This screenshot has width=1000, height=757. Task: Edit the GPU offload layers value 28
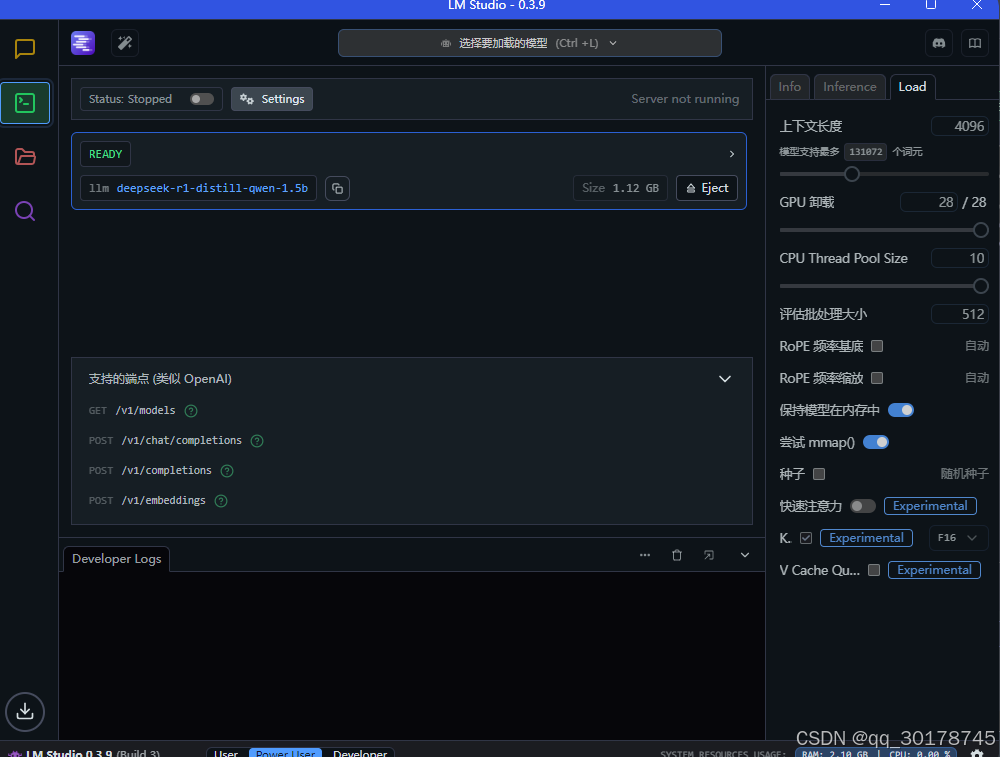coord(929,202)
